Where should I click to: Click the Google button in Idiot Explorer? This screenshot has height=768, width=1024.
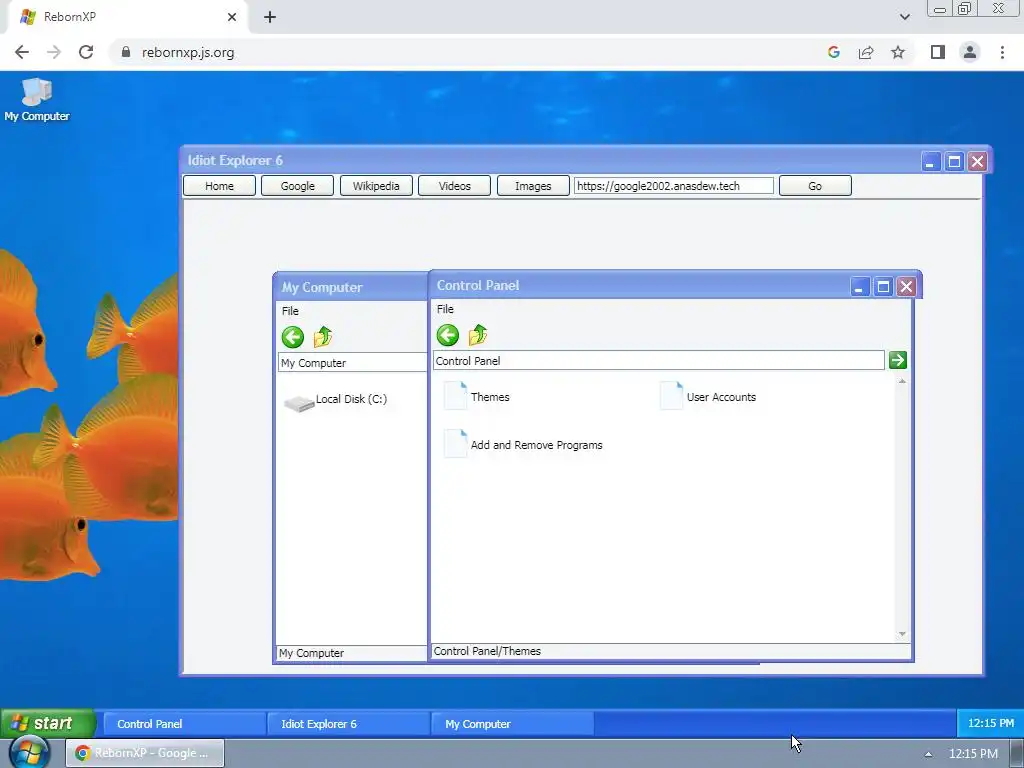coord(298,186)
